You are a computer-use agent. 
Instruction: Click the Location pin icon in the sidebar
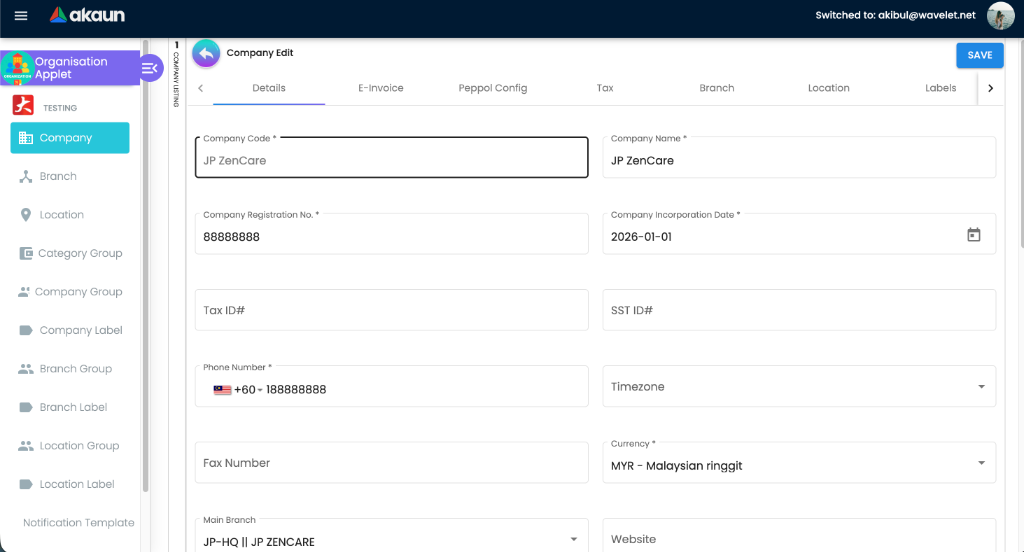[x=25, y=215]
